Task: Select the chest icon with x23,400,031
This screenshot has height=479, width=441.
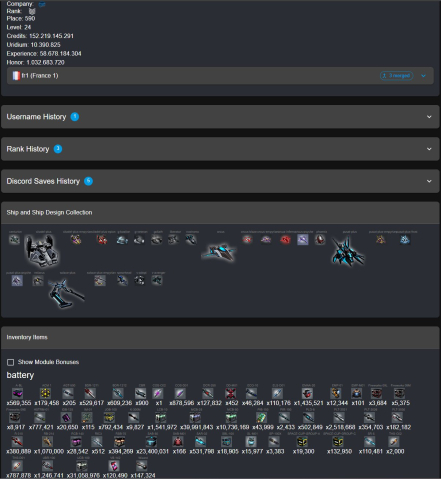Action: pos(152,442)
